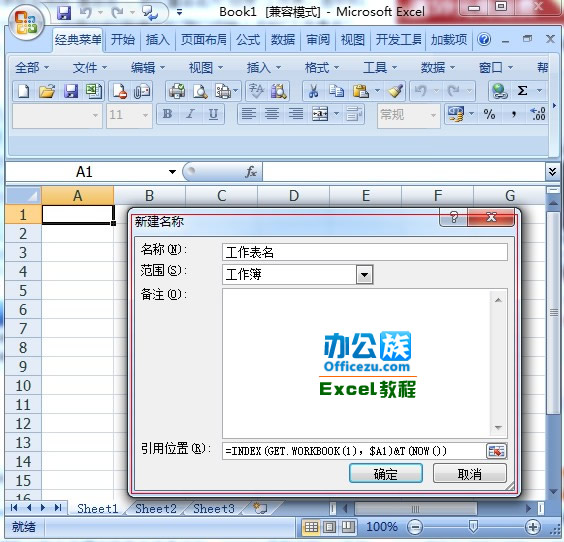
Task: Open the Name Box dropdown arrow
Action: (172, 172)
